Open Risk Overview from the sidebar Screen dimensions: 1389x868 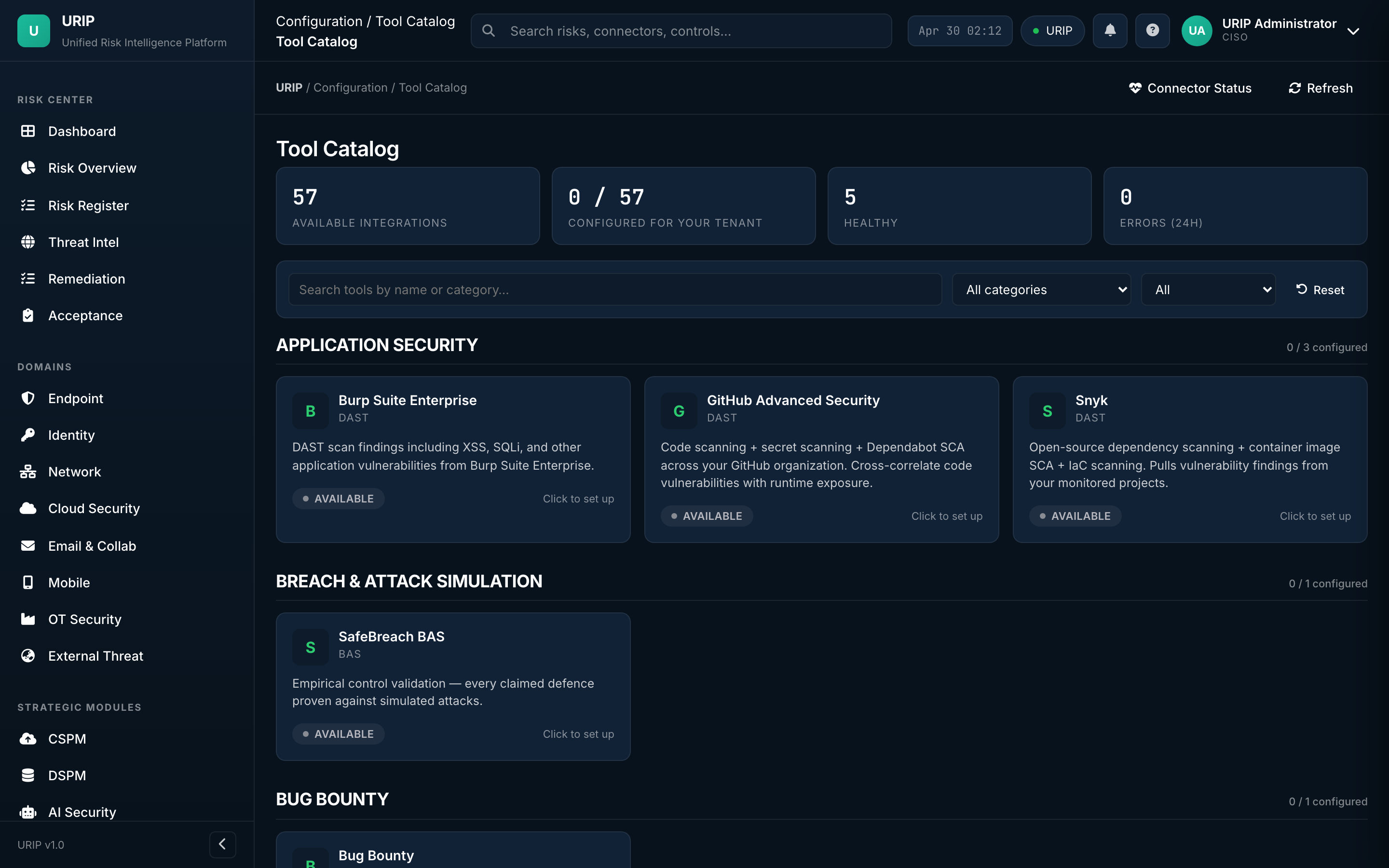[127, 168]
